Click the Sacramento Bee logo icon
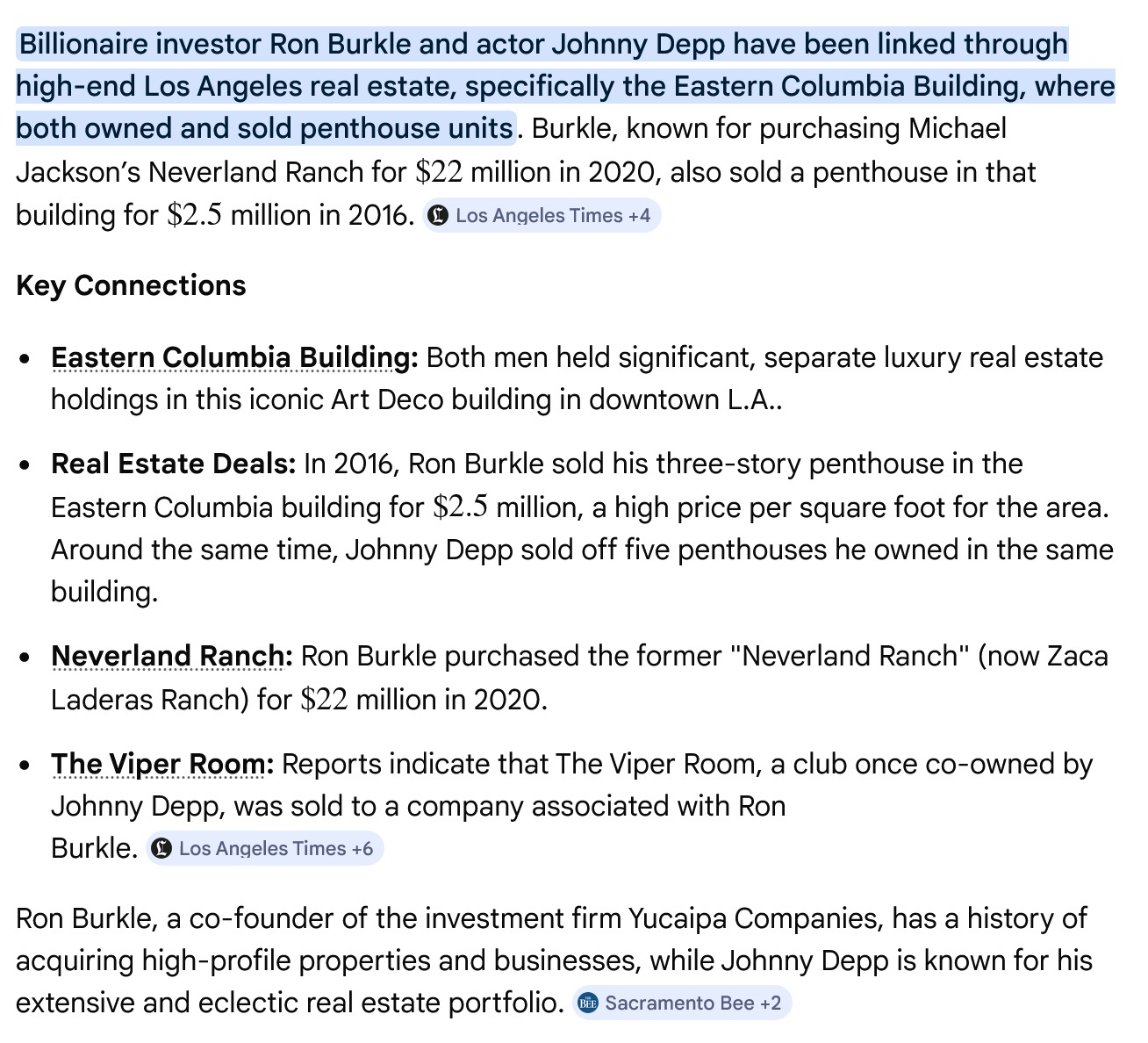 tap(588, 1003)
